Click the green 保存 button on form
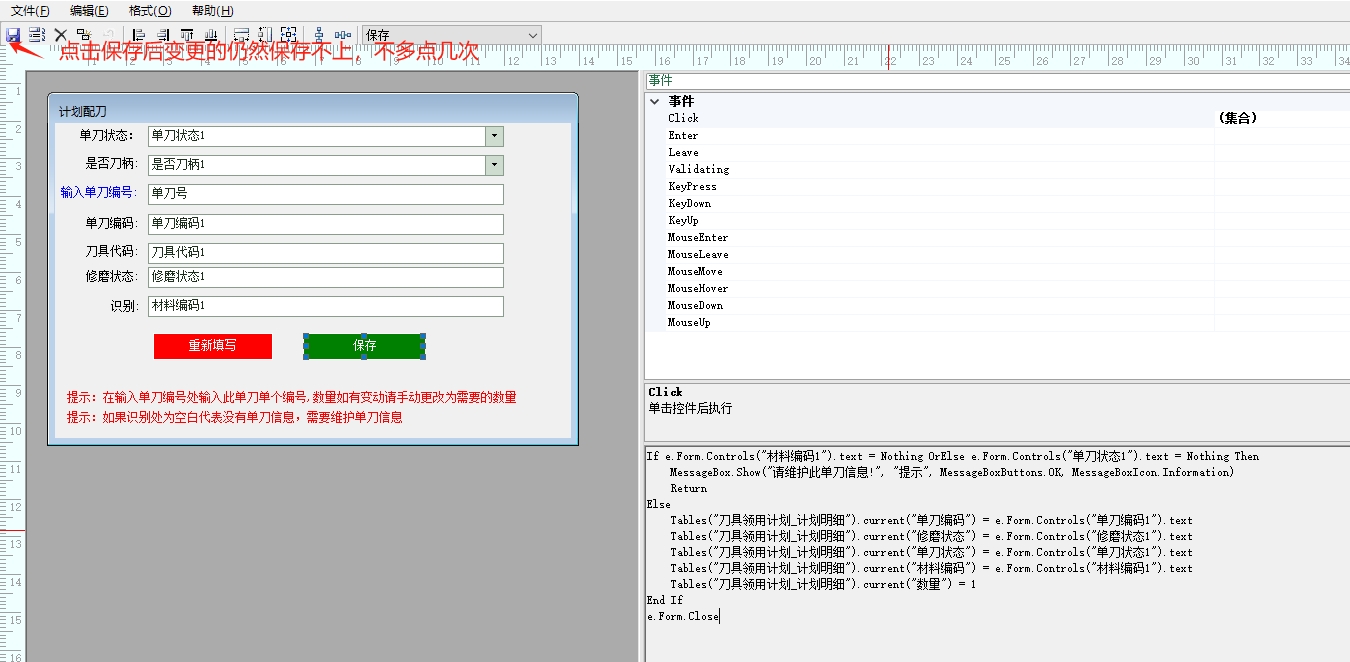The image size is (1350, 662). [365, 346]
